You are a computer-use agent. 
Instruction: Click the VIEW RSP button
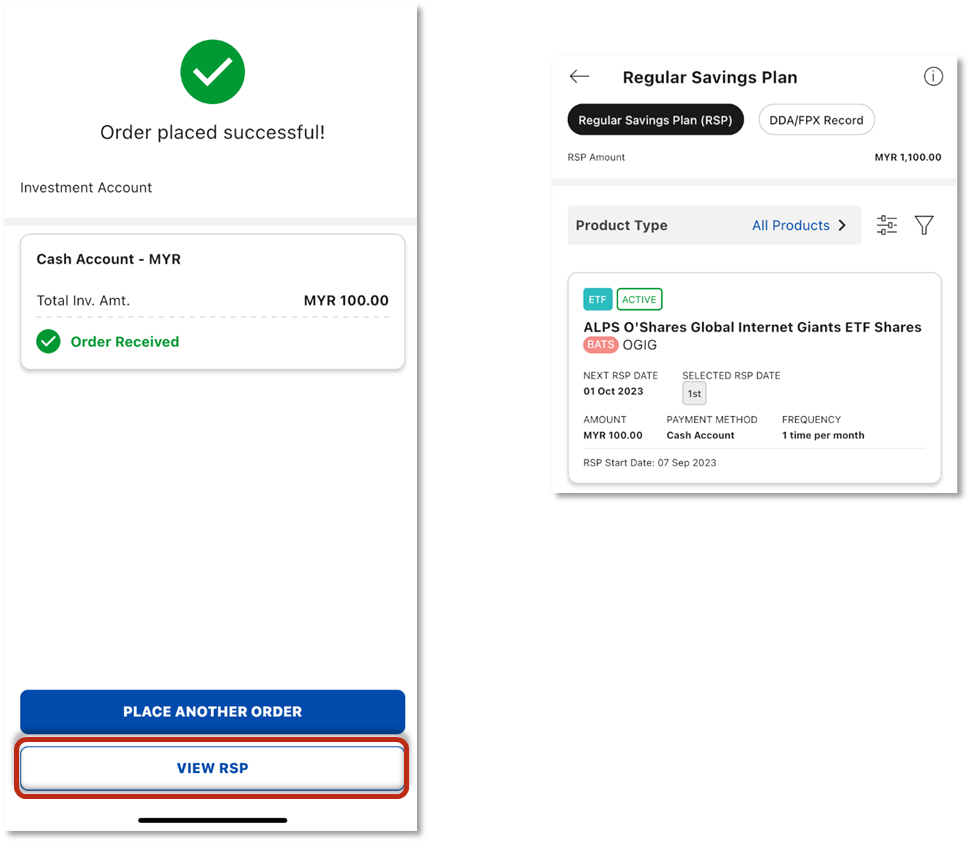click(212, 768)
